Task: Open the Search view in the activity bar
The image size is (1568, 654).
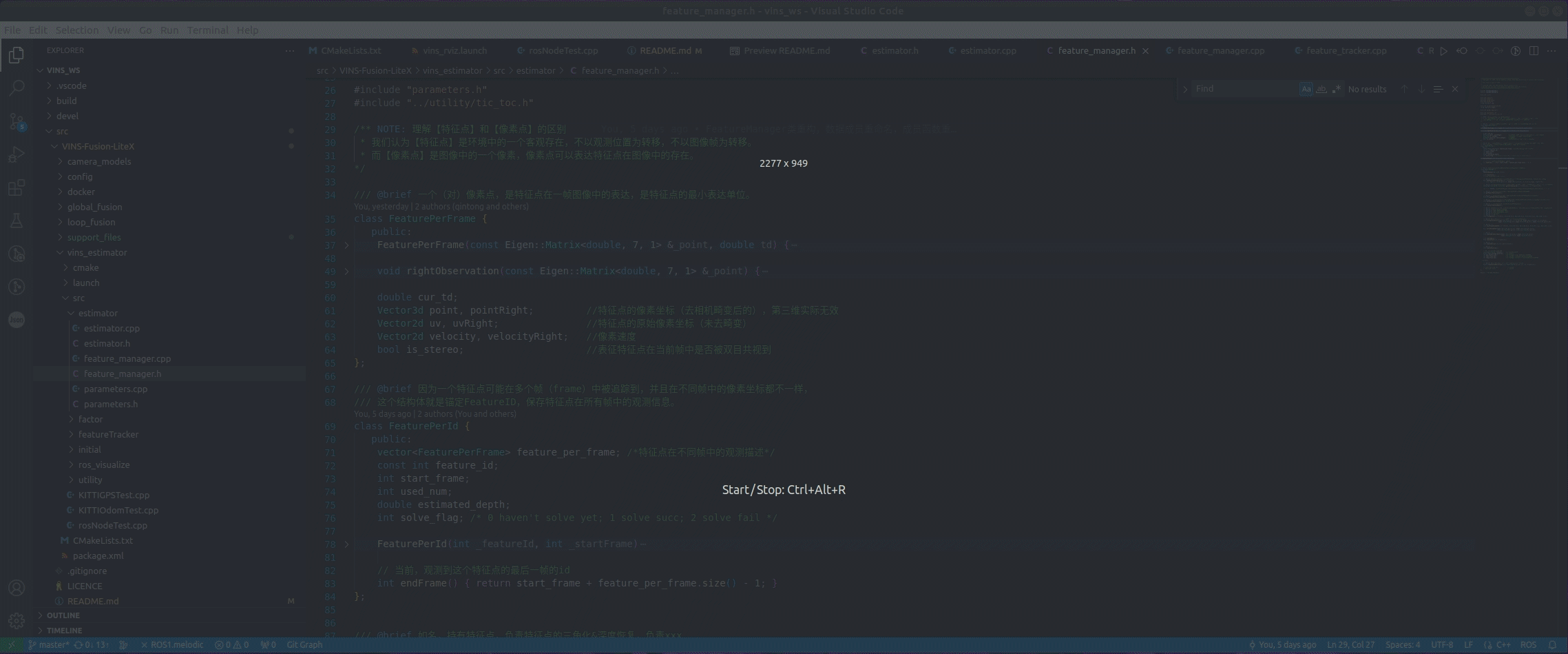Action: pyautogui.click(x=17, y=88)
